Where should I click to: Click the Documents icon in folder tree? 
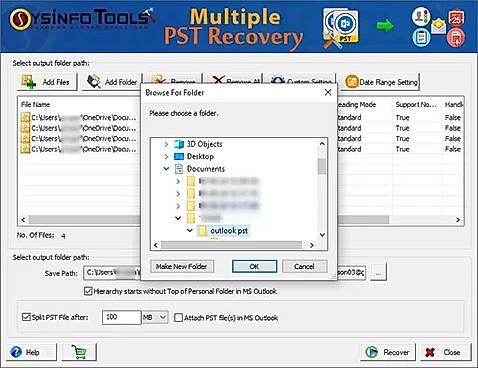coord(179,169)
